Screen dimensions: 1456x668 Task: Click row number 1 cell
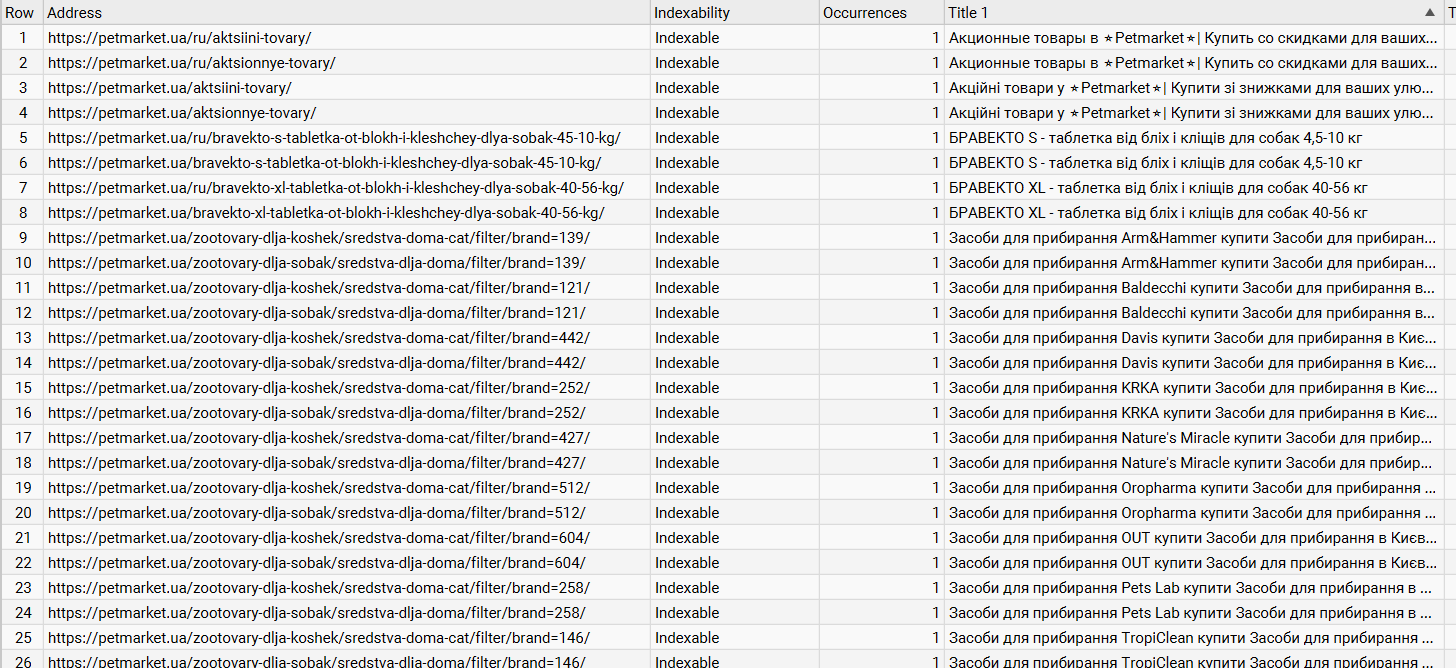[x=21, y=38]
